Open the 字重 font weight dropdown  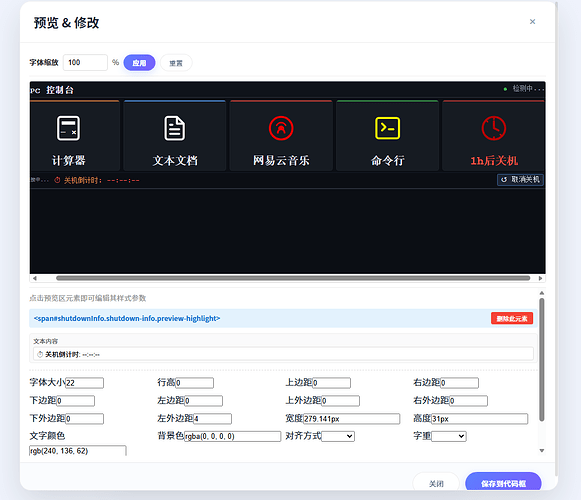click(449, 436)
